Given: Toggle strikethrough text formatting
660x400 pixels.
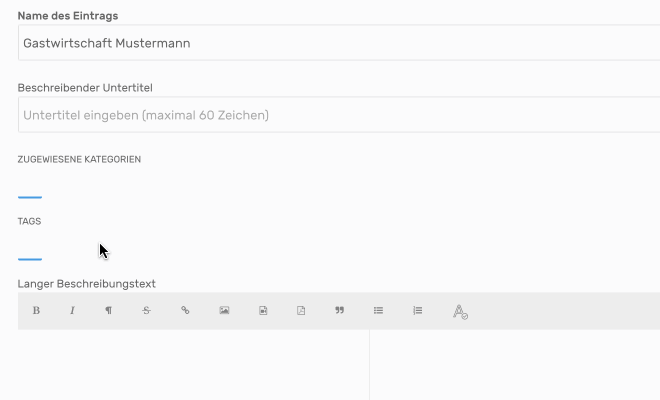Looking at the screenshot, I should 146,311.
